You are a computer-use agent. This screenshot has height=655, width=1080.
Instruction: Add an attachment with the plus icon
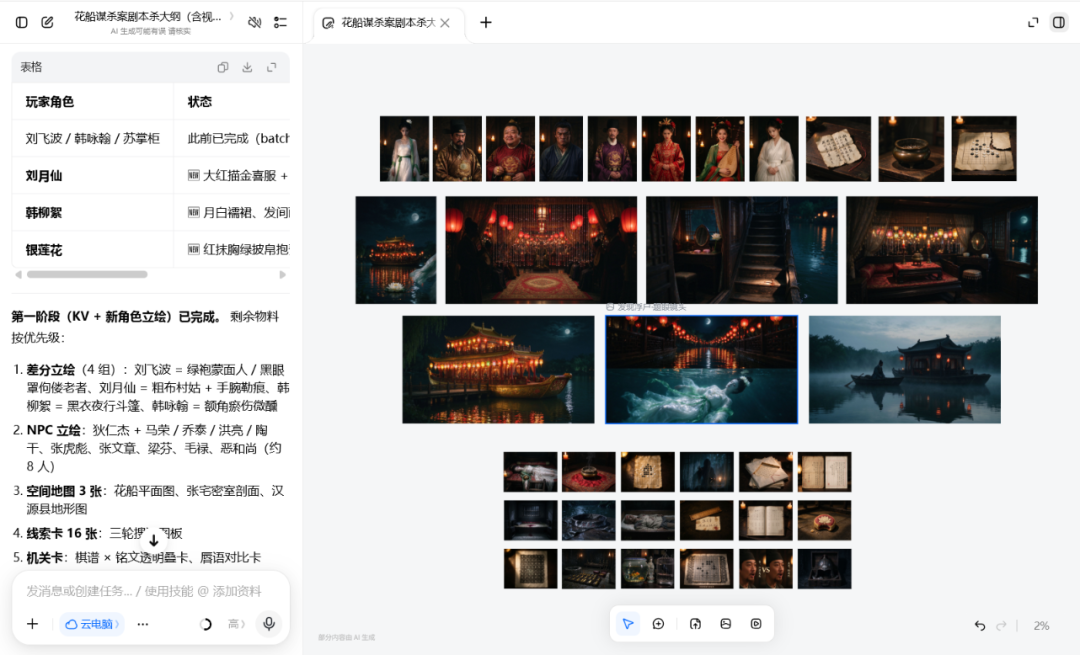[x=32, y=624]
